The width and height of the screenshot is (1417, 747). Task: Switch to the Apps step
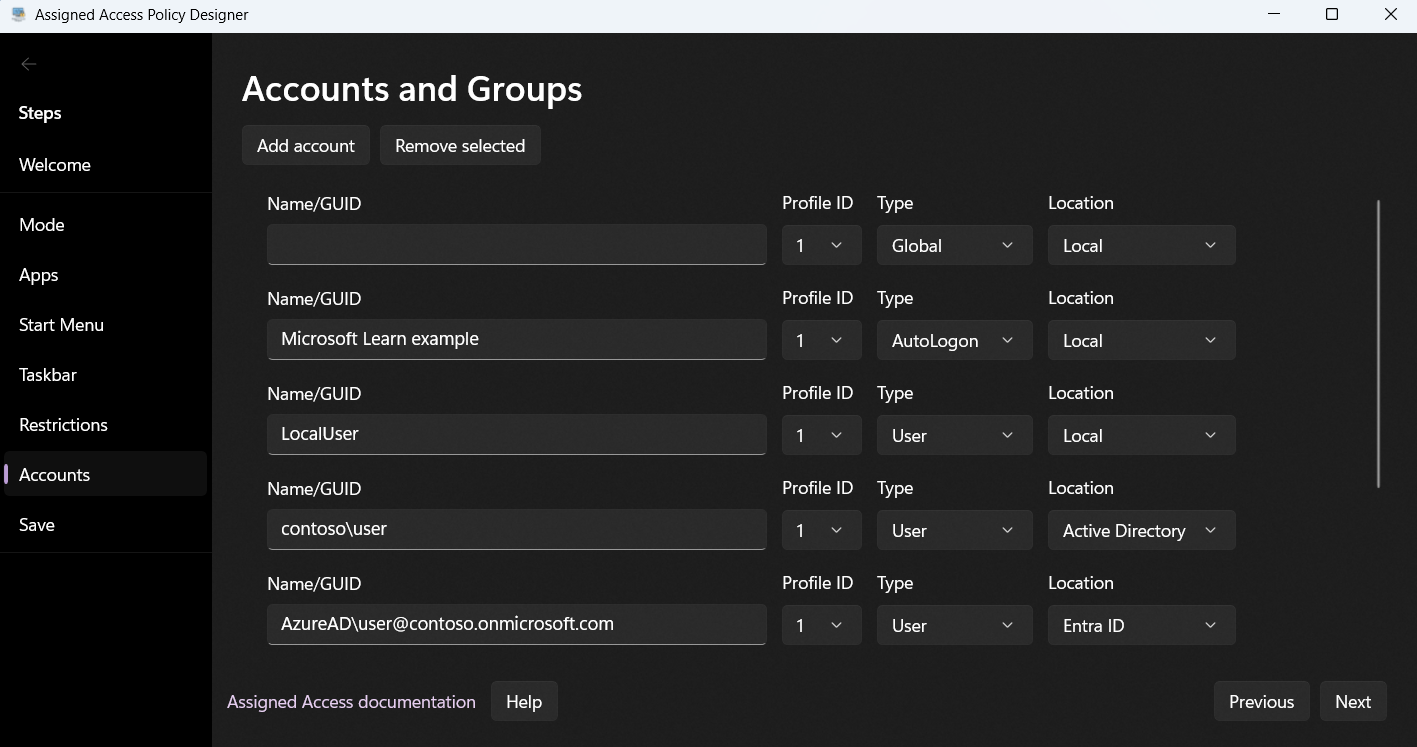point(105,275)
